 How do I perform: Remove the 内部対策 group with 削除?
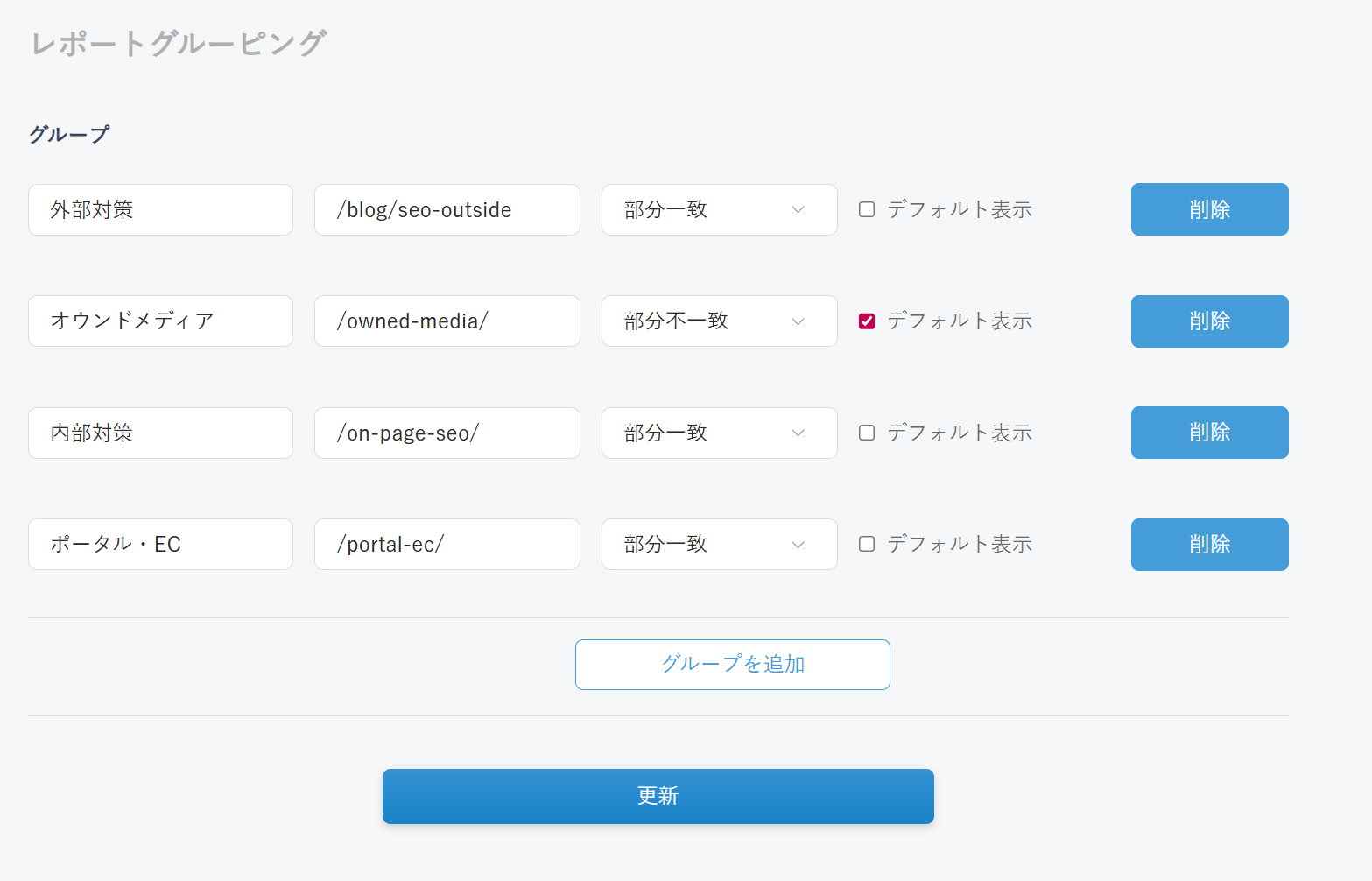click(x=1209, y=433)
